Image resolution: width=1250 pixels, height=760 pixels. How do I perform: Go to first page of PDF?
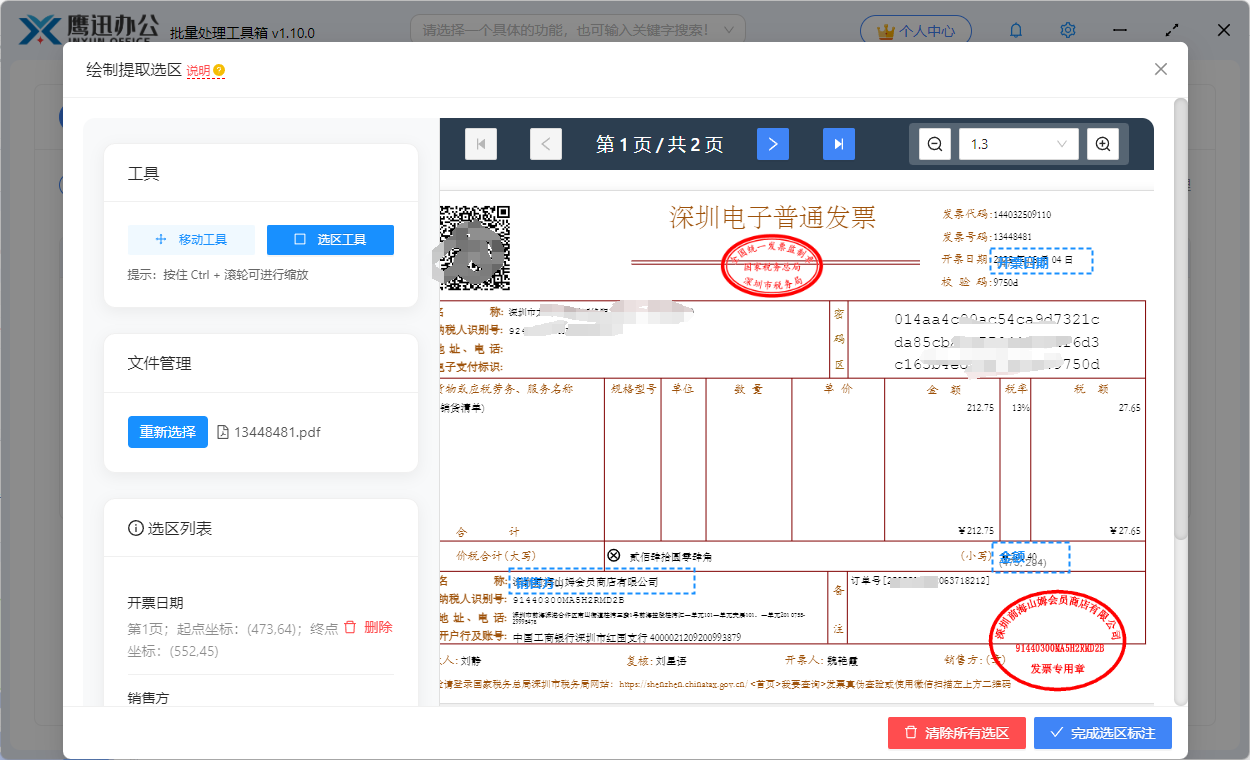(481, 144)
